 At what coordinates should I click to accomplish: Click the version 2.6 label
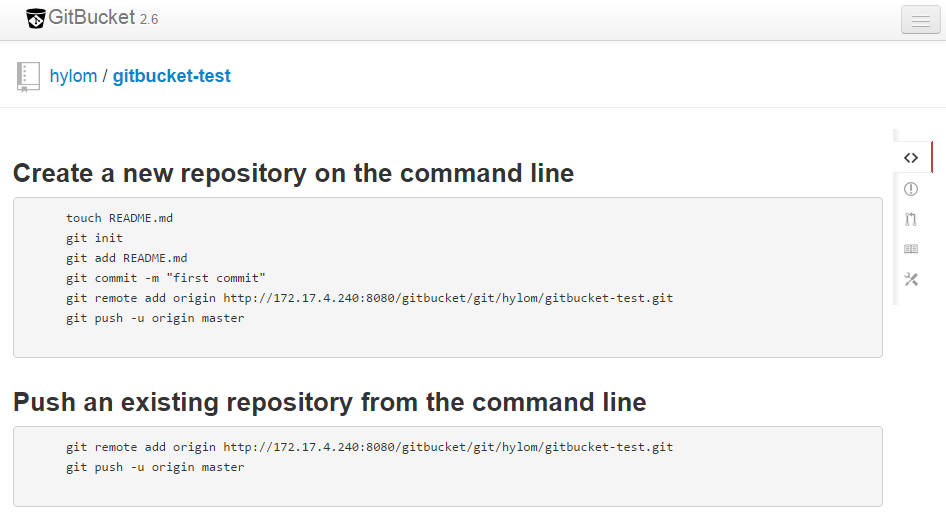pyautogui.click(x=149, y=20)
